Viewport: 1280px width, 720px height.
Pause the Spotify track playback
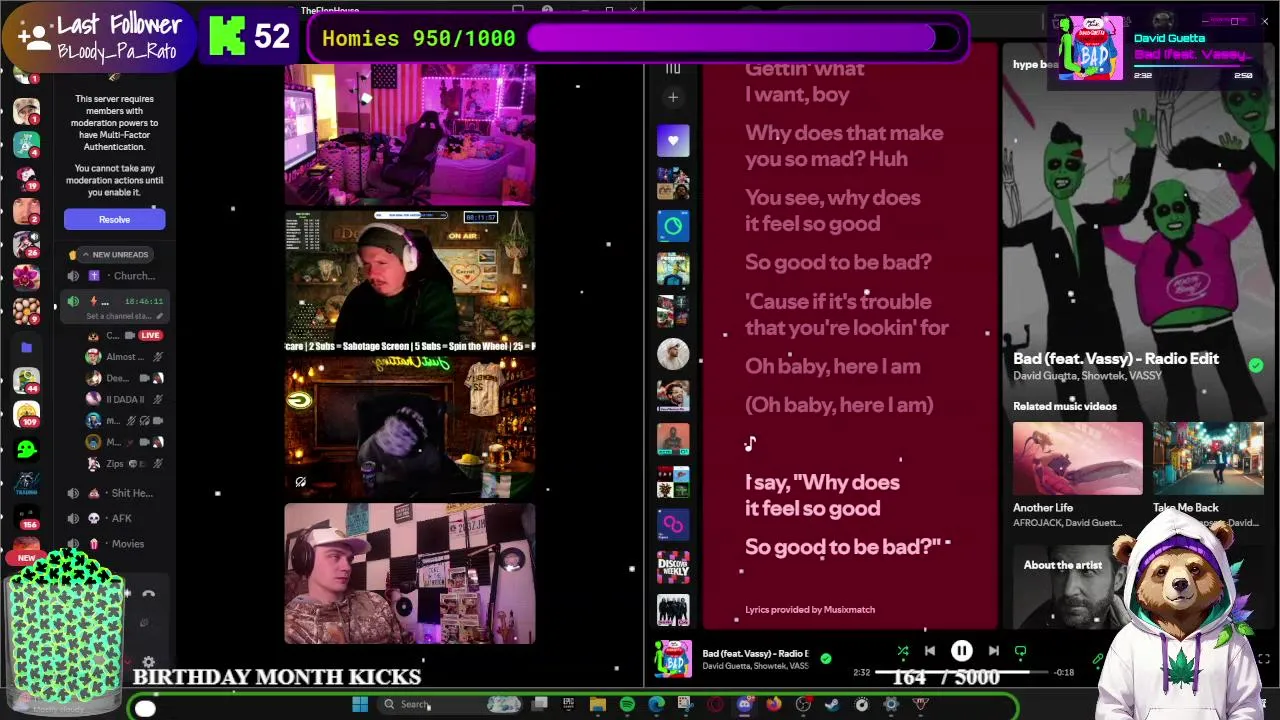pyautogui.click(x=961, y=651)
